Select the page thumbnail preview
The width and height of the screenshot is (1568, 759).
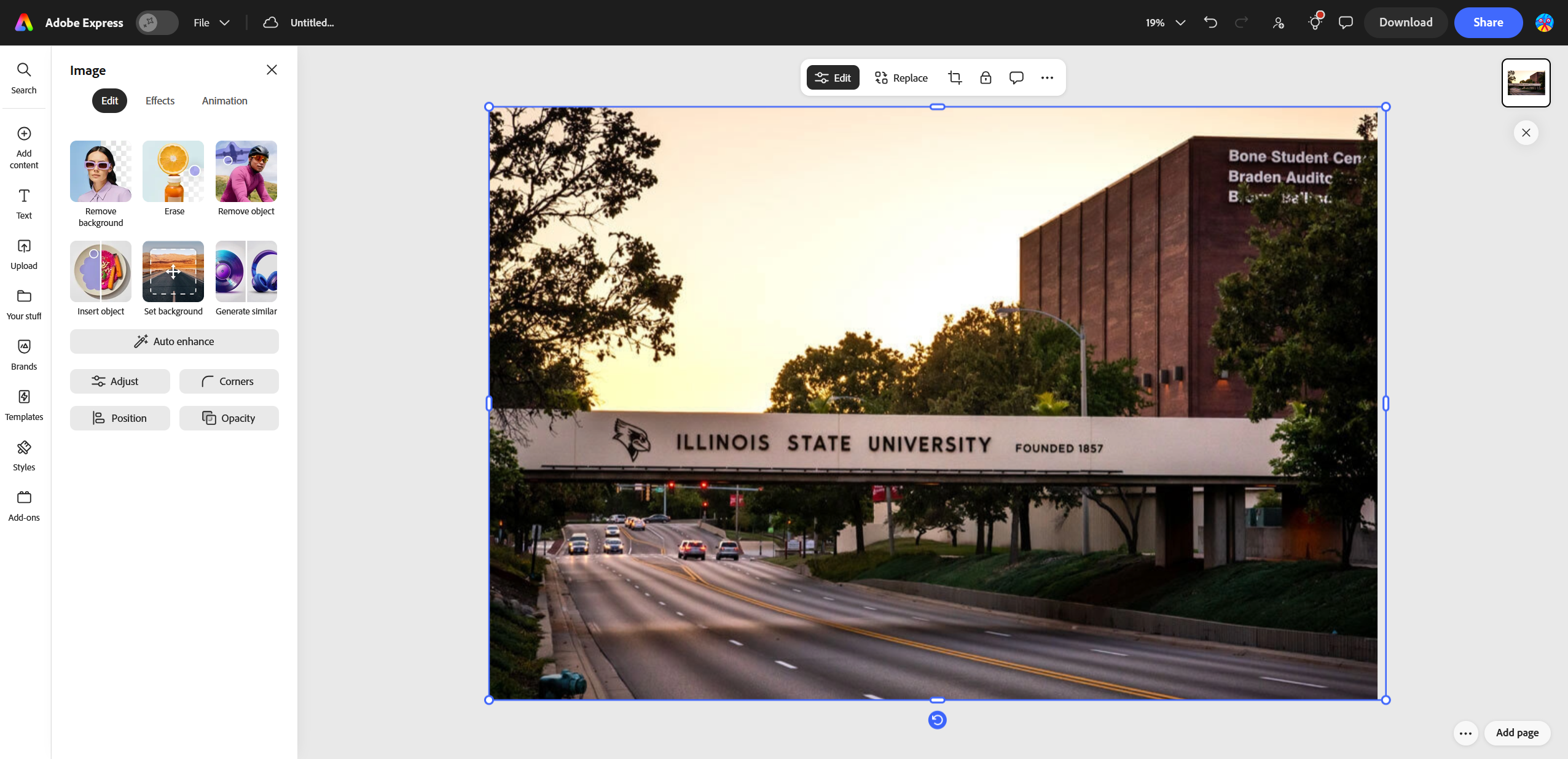(x=1526, y=83)
